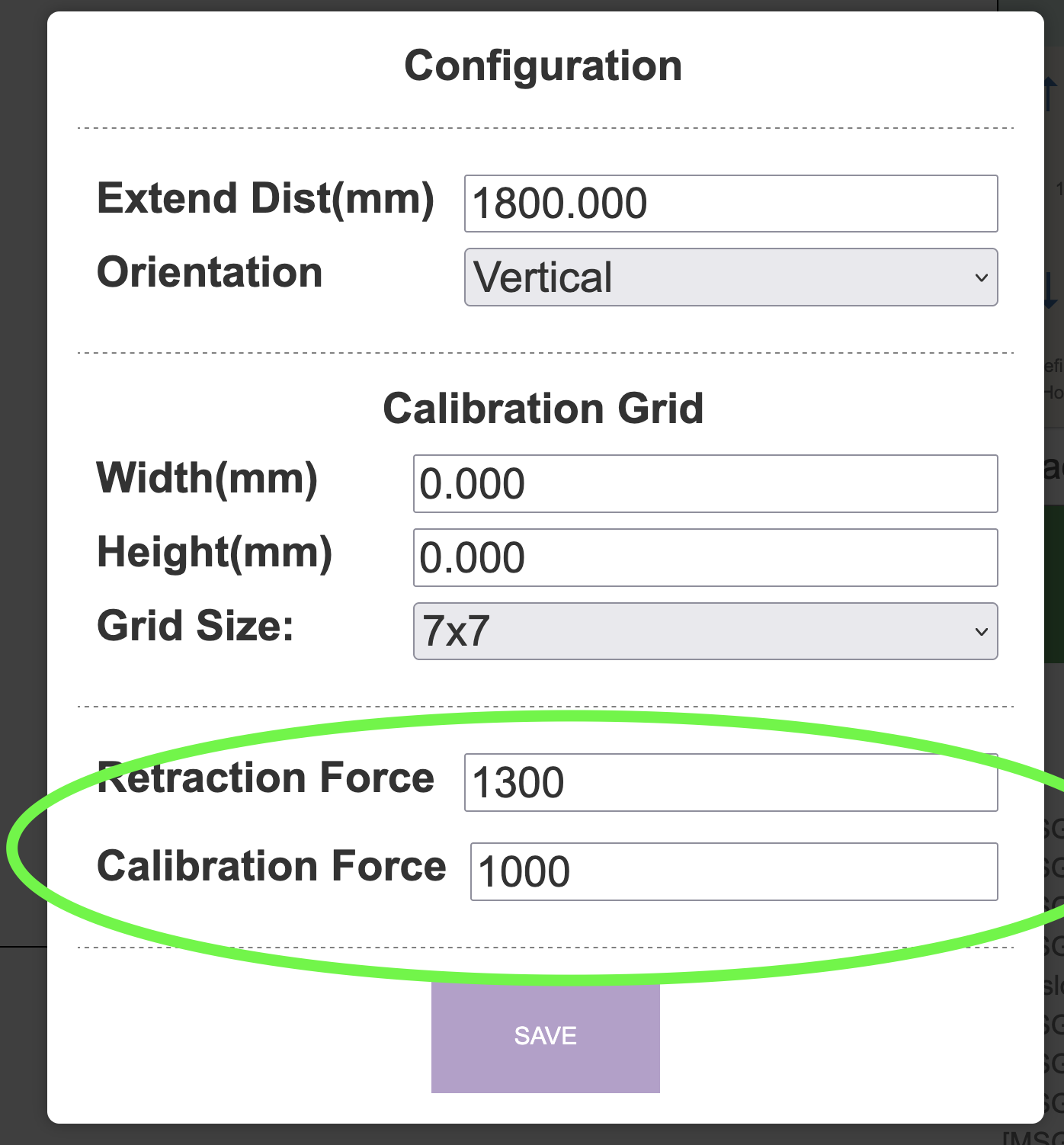Click the Calibration Grid section heading

[x=543, y=409]
